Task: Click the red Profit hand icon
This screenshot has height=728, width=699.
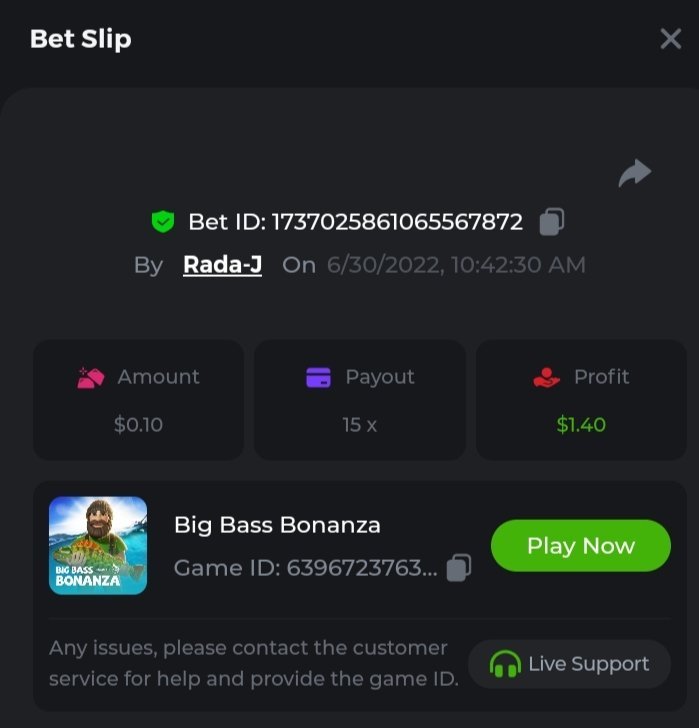Action: pyautogui.click(x=546, y=378)
